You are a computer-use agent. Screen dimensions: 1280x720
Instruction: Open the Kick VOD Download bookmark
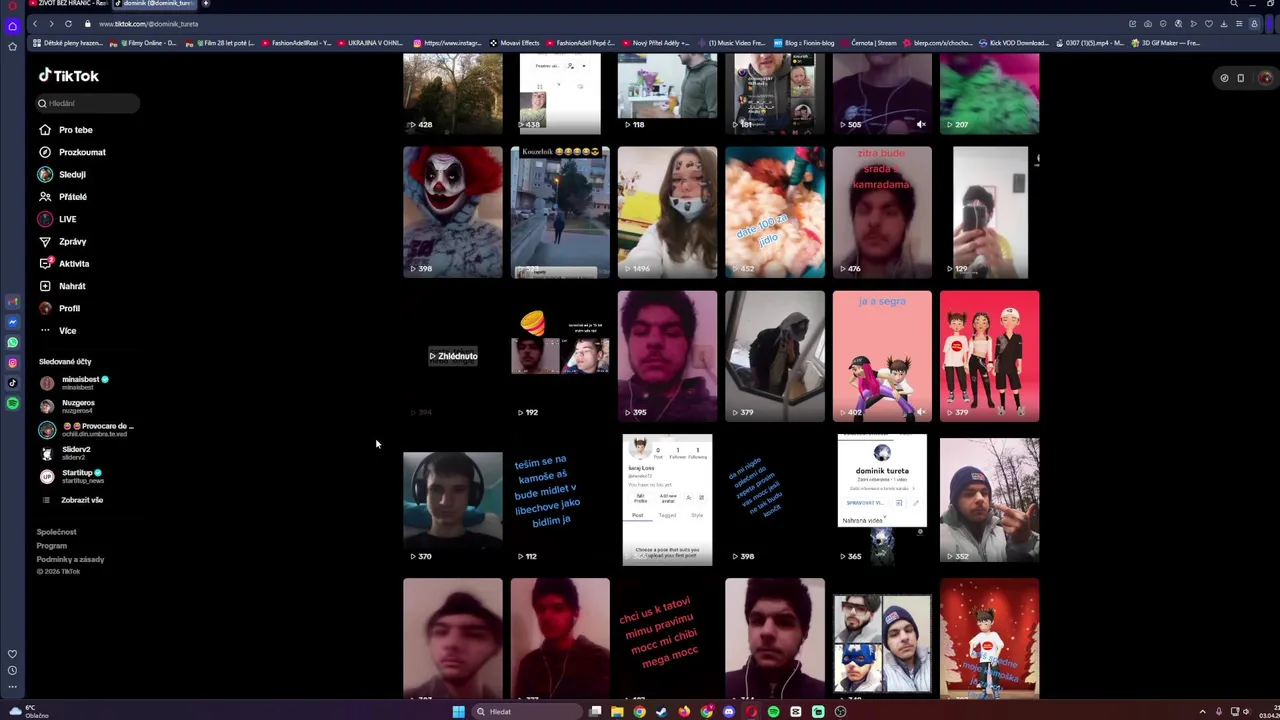(1014, 43)
